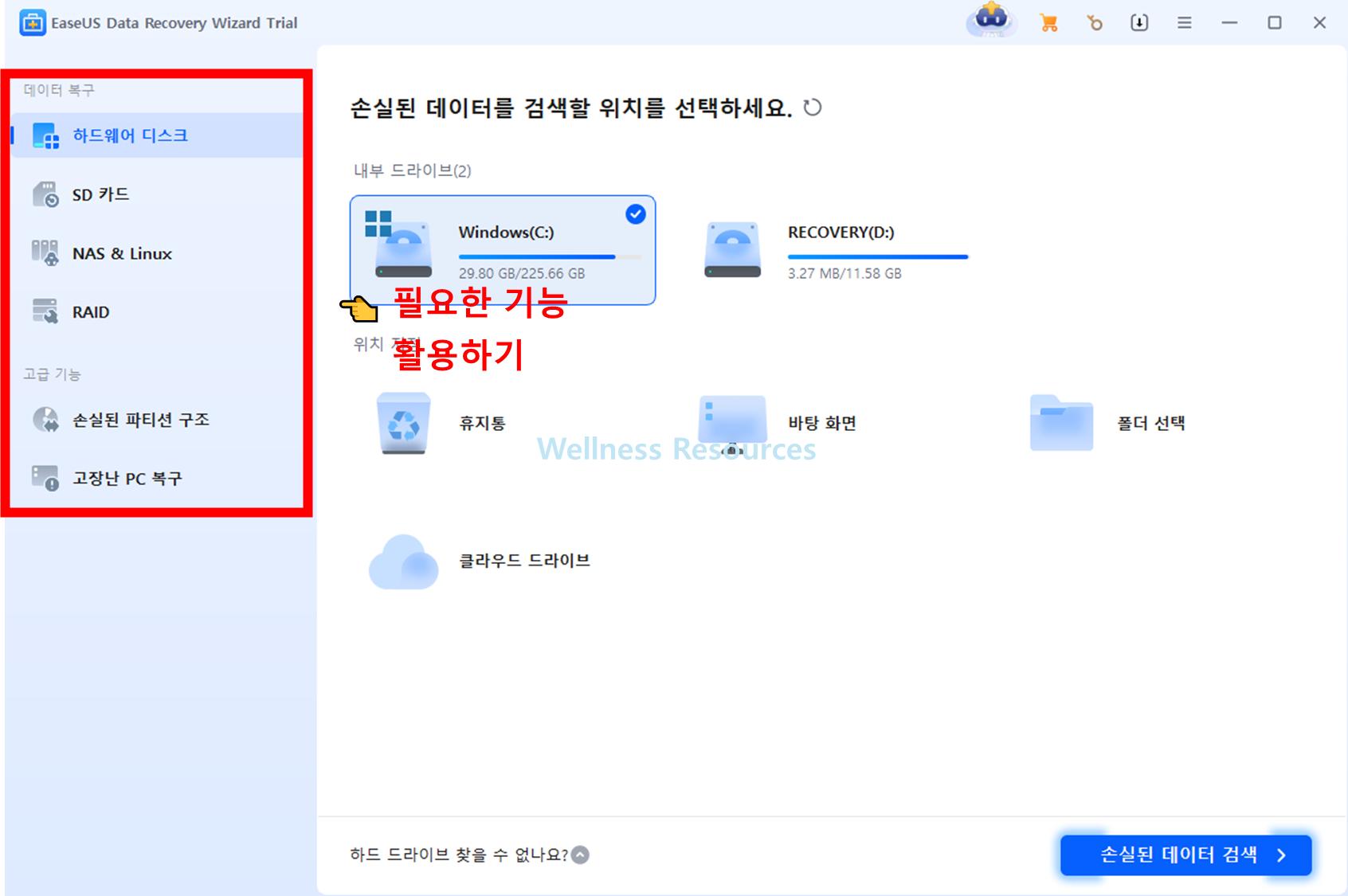Click the Windows(C:) drive icon

(x=398, y=245)
